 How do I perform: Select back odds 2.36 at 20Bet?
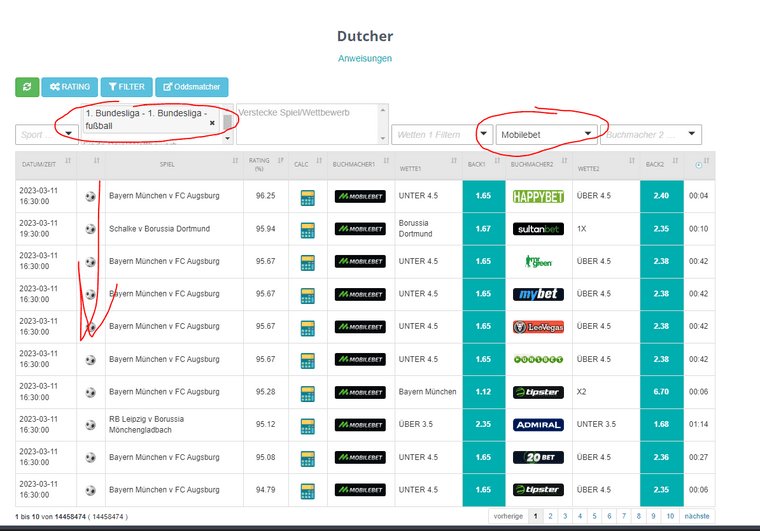[662, 457]
